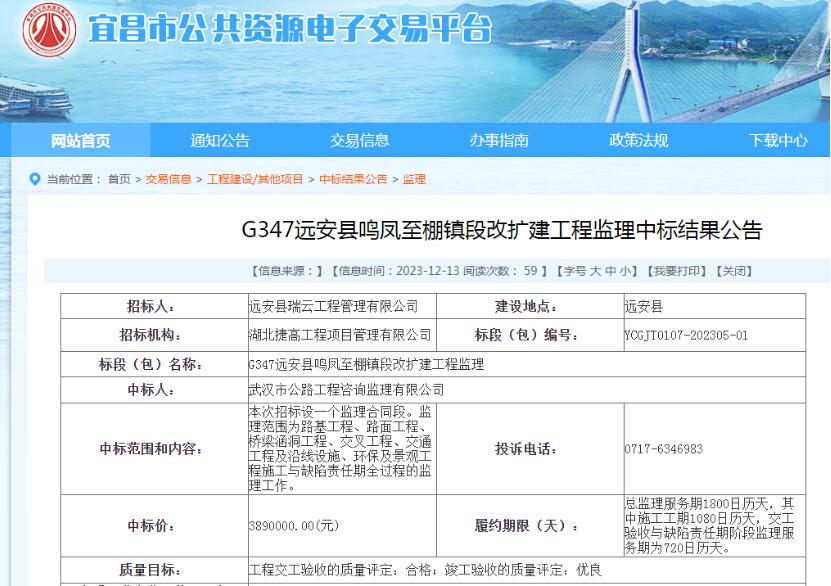Select 远安县瑞云工程管理有限公司 cell

342,306
